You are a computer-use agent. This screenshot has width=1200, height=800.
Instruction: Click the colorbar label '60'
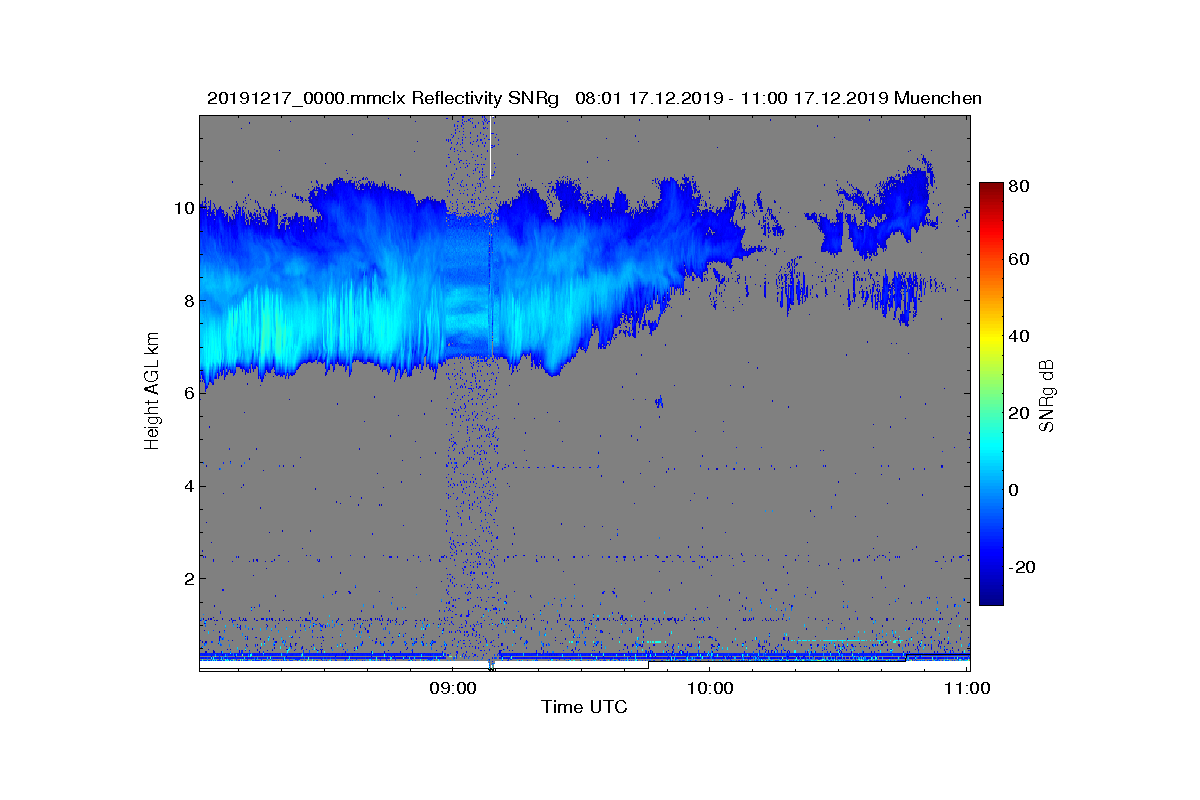coord(1020,260)
